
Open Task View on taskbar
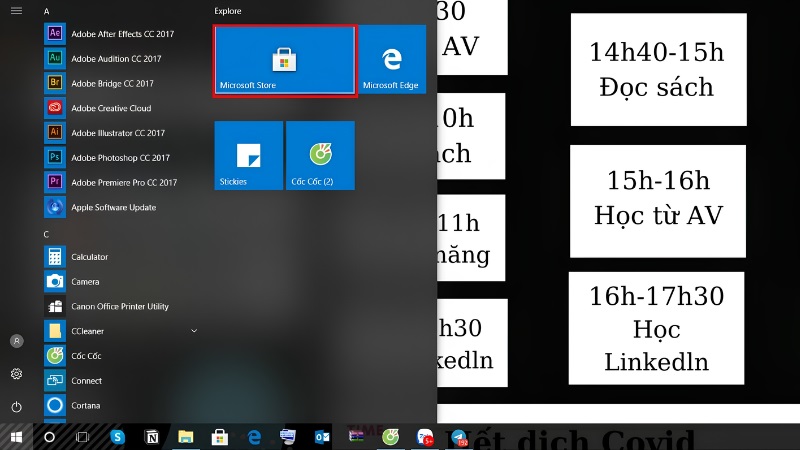[x=82, y=437]
